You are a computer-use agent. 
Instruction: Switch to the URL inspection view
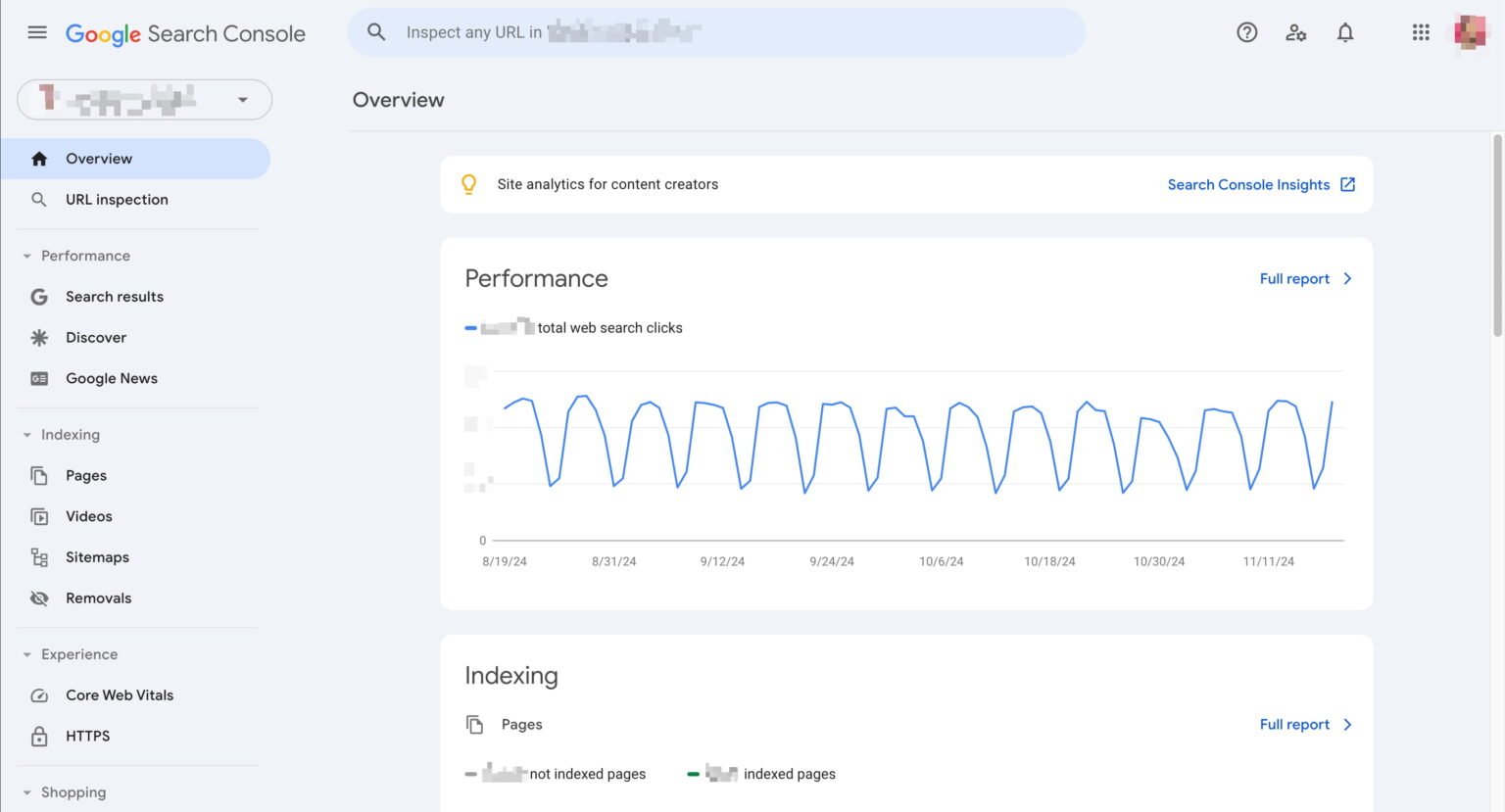[117, 199]
